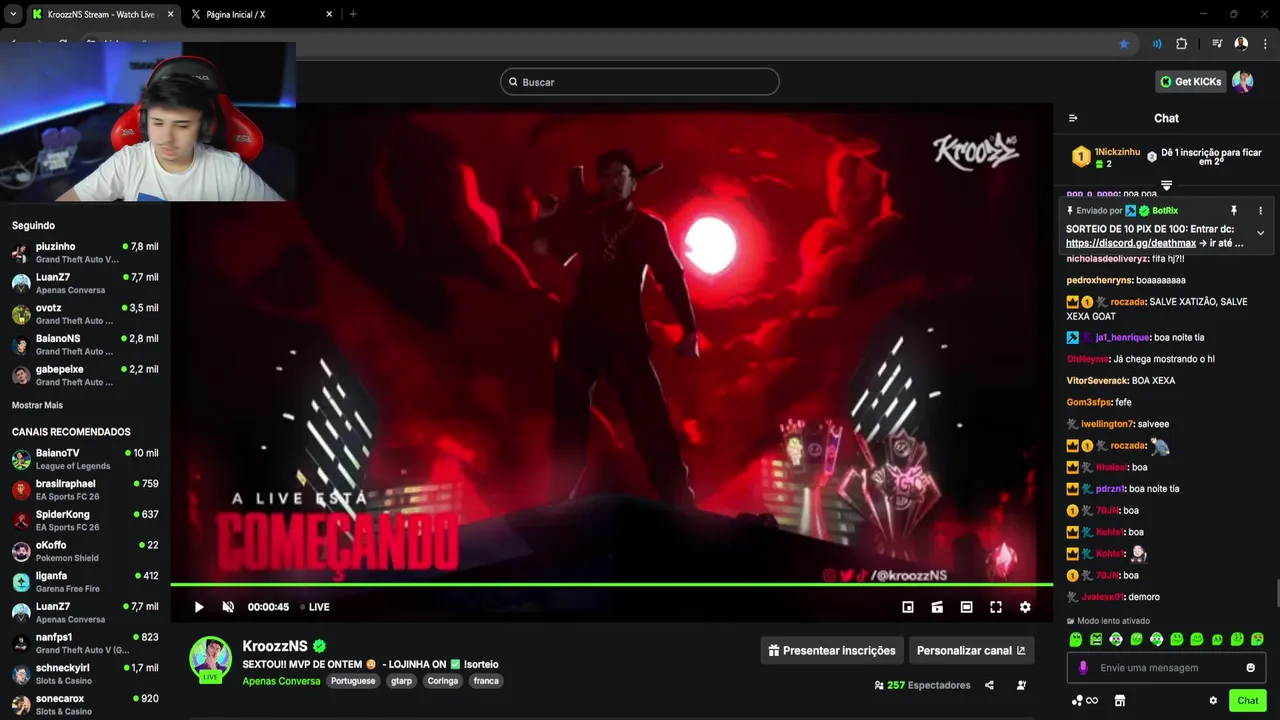Click Presentear inscrições button
1280x720 pixels.
[832, 650]
